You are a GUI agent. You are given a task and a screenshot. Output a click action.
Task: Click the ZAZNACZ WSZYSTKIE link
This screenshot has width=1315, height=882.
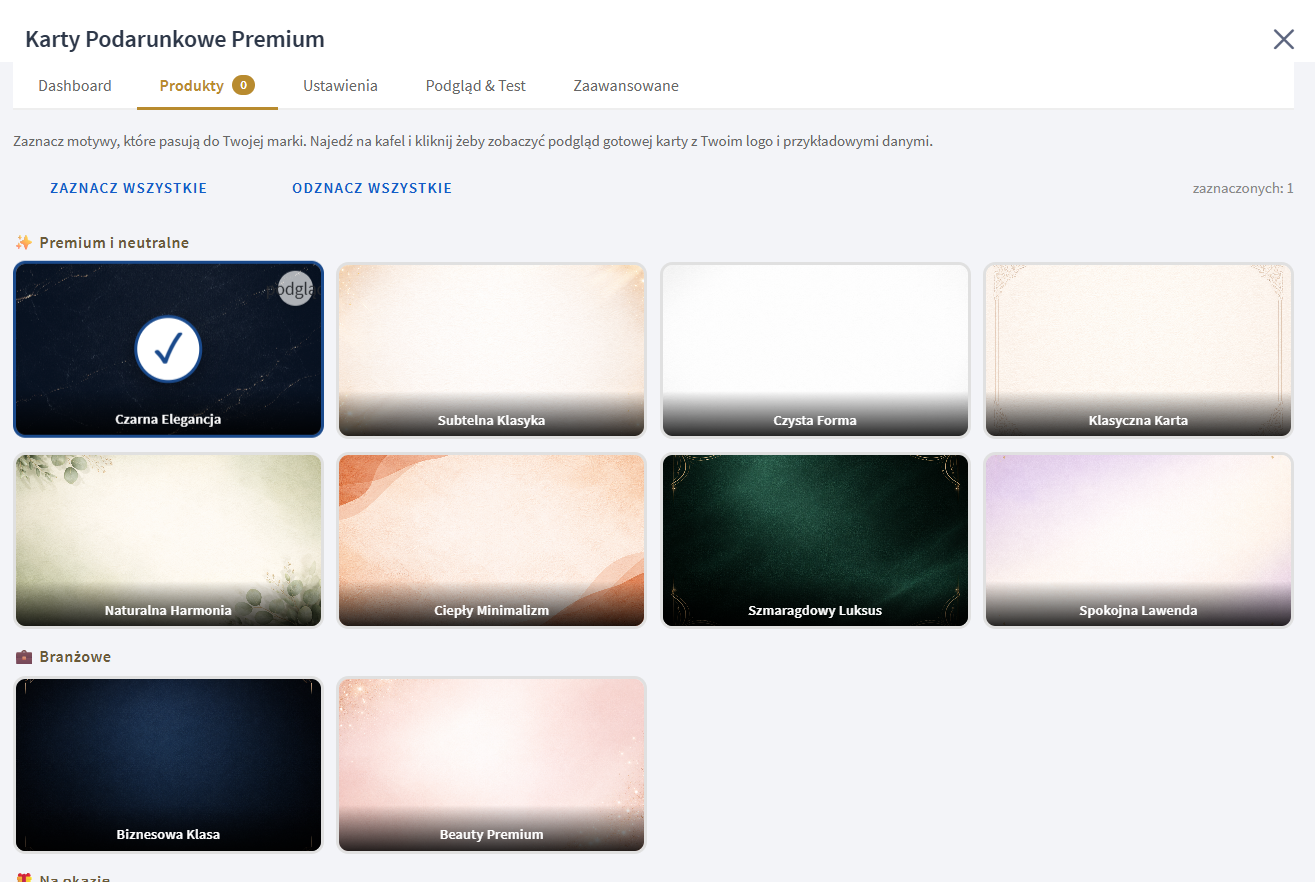coord(128,188)
